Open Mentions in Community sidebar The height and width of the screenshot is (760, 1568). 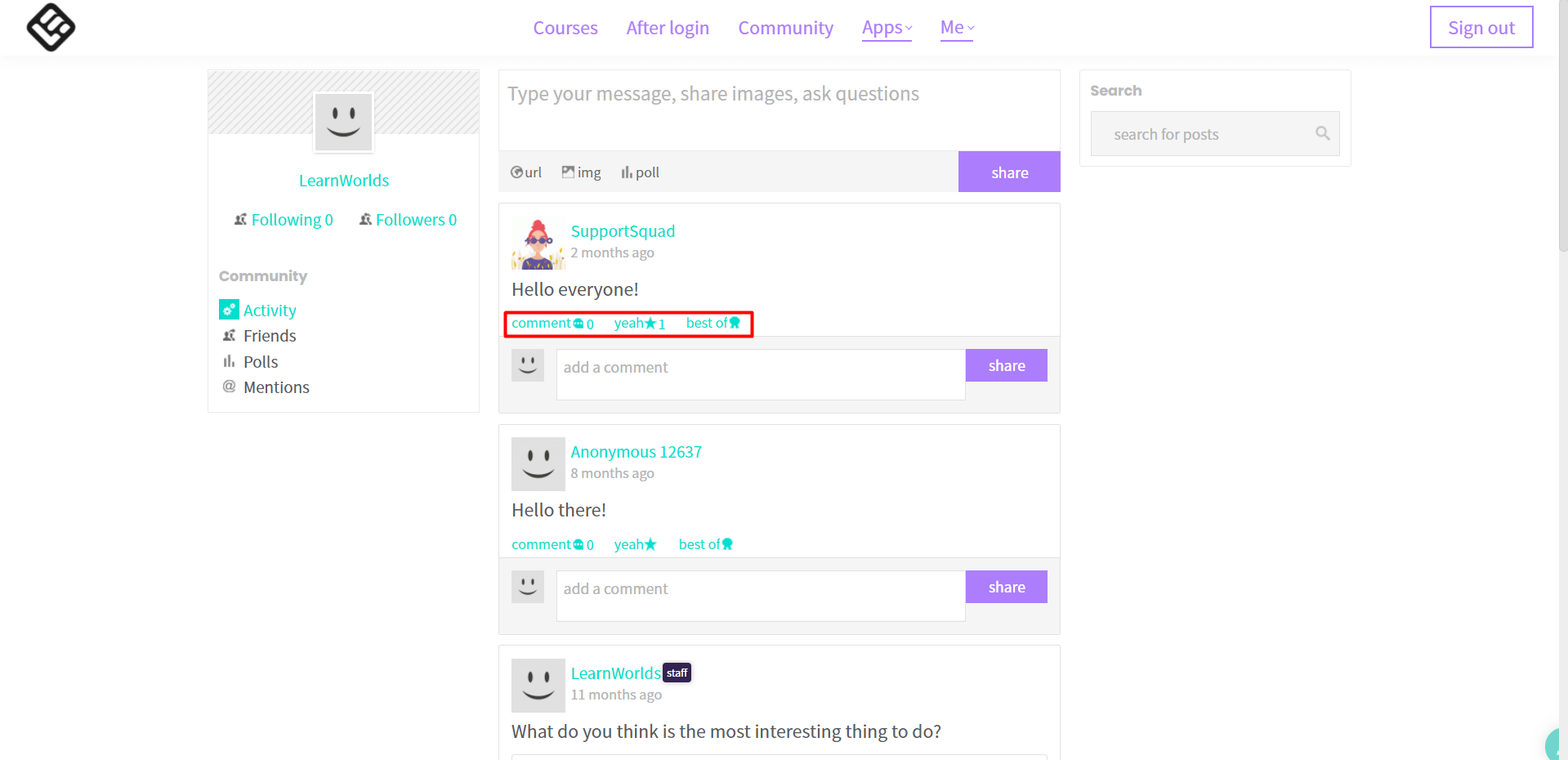click(276, 387)
